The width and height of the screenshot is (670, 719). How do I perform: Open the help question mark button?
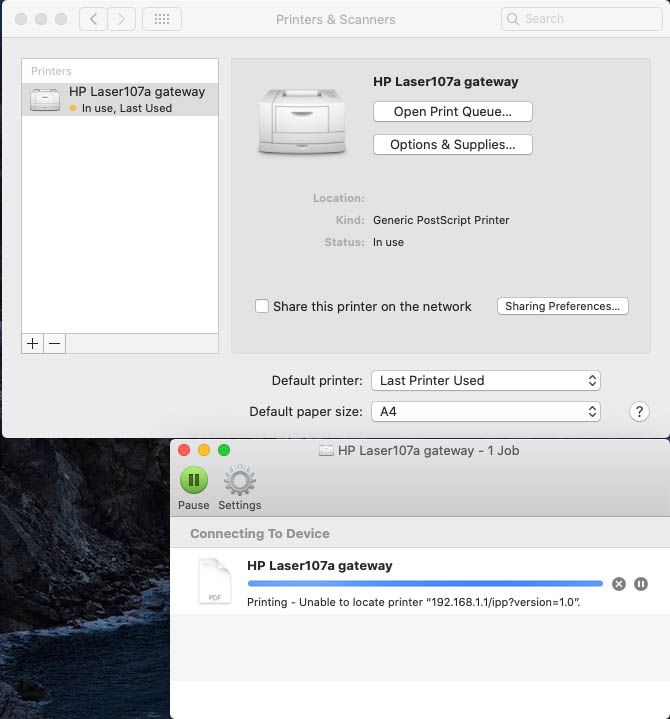pos(640,412)
